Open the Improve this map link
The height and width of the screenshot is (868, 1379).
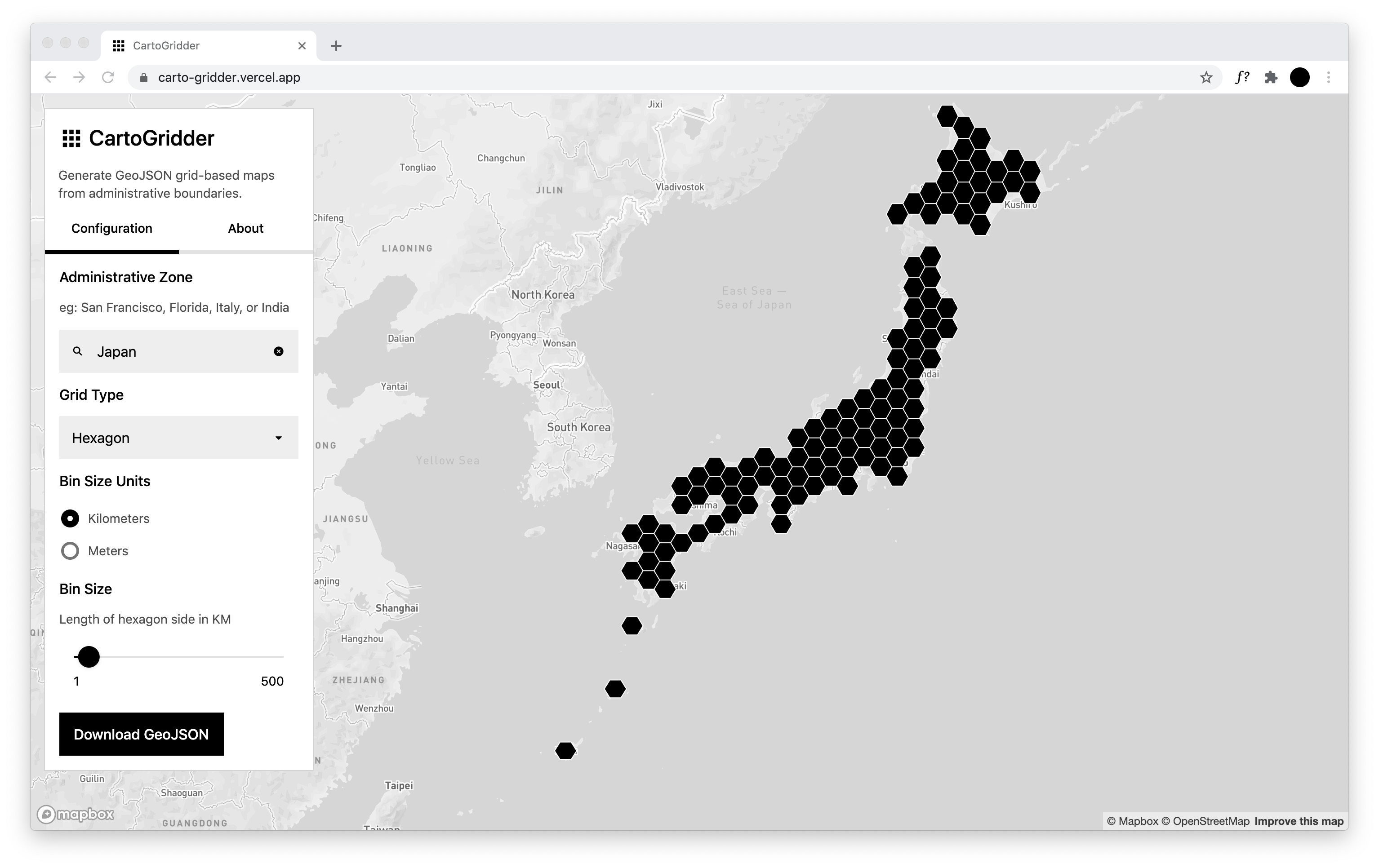coord(1298,821)
